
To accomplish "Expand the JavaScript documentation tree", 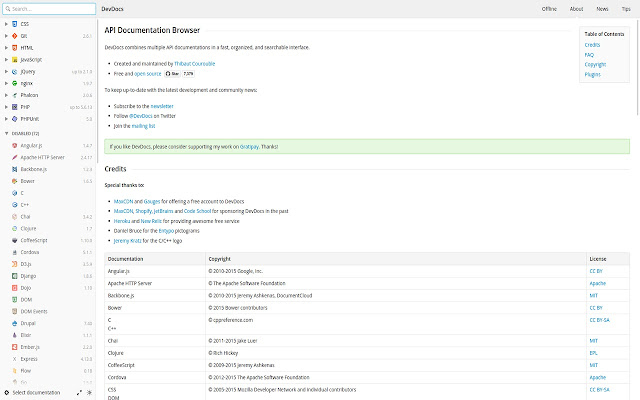I will [x=6, y=60].
